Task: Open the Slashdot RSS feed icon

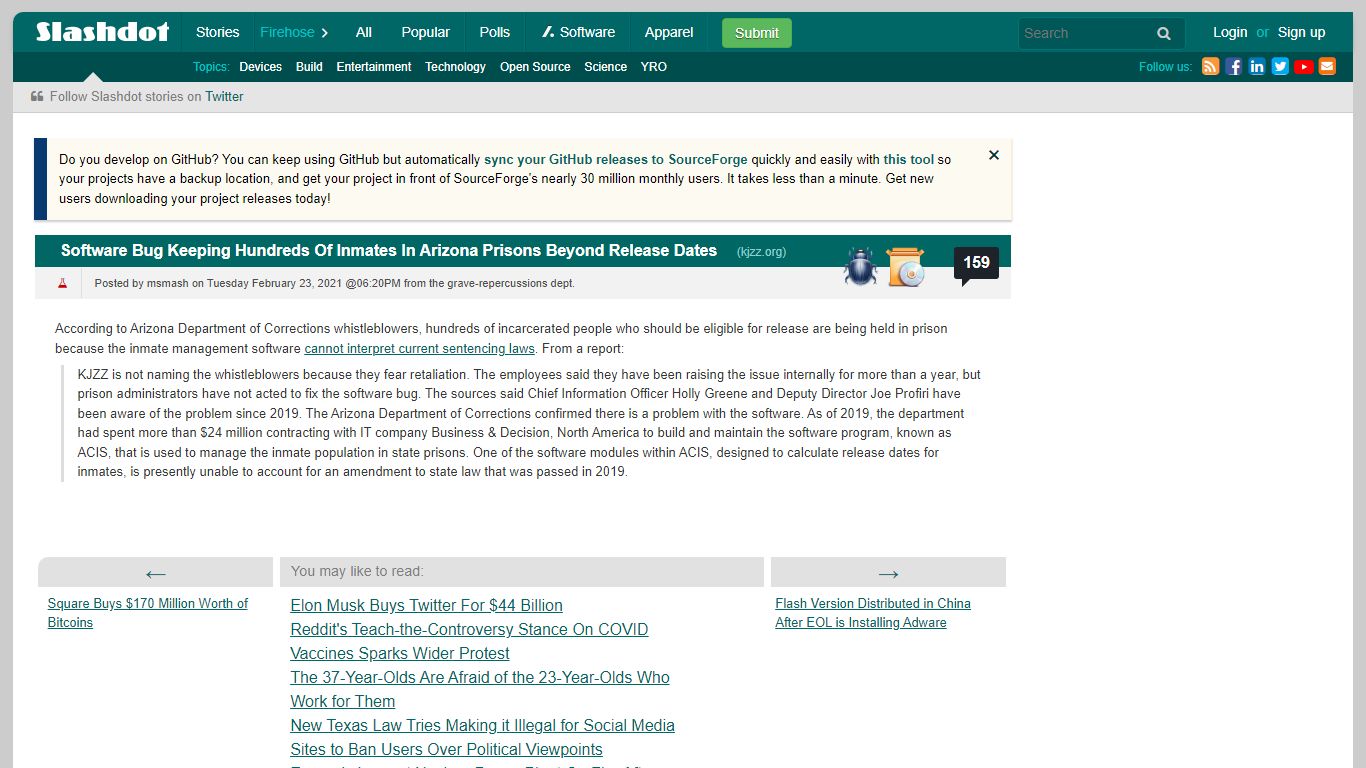Action: 1210,67
